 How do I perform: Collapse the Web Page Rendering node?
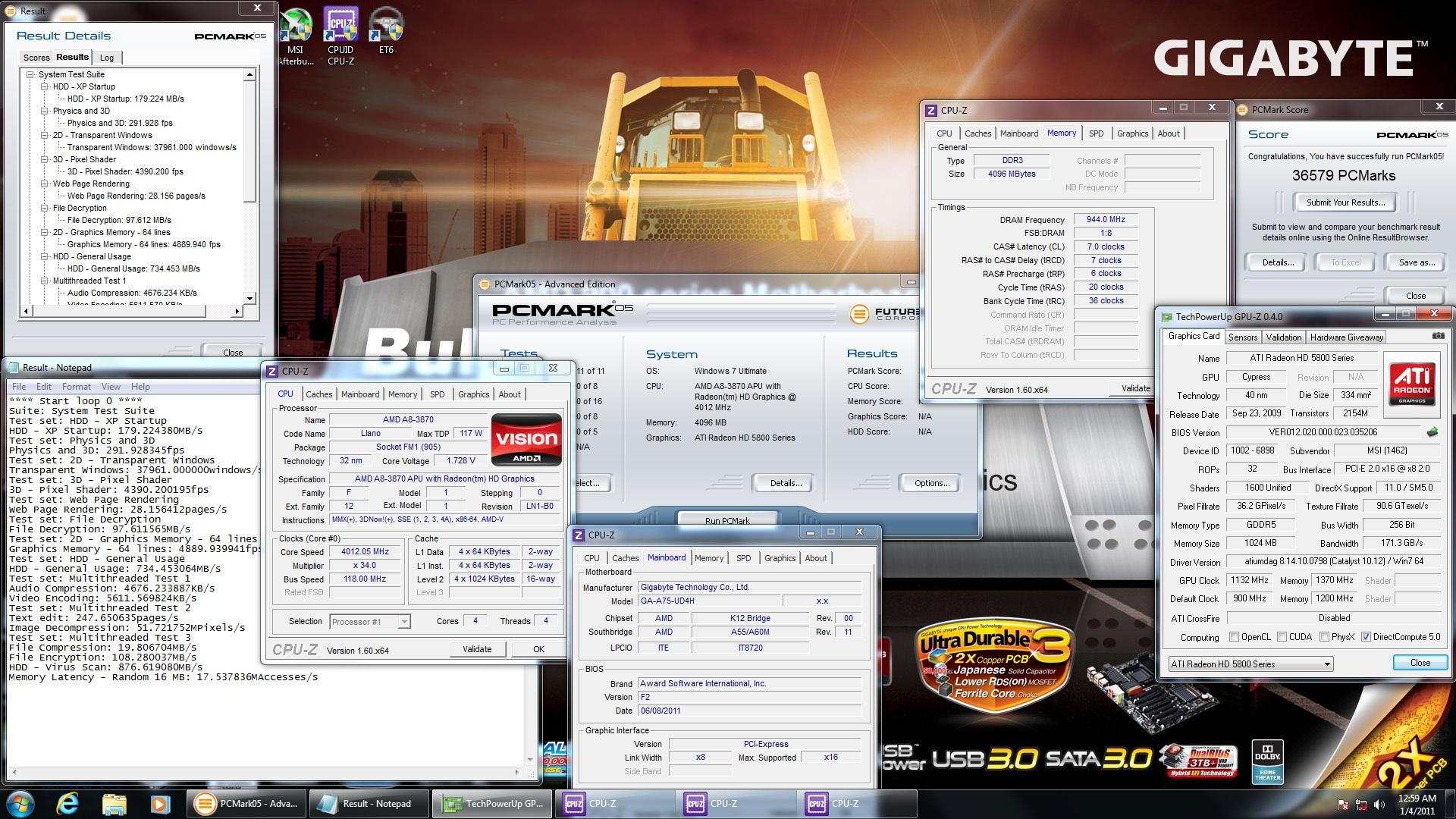click(x=45, y=184)
